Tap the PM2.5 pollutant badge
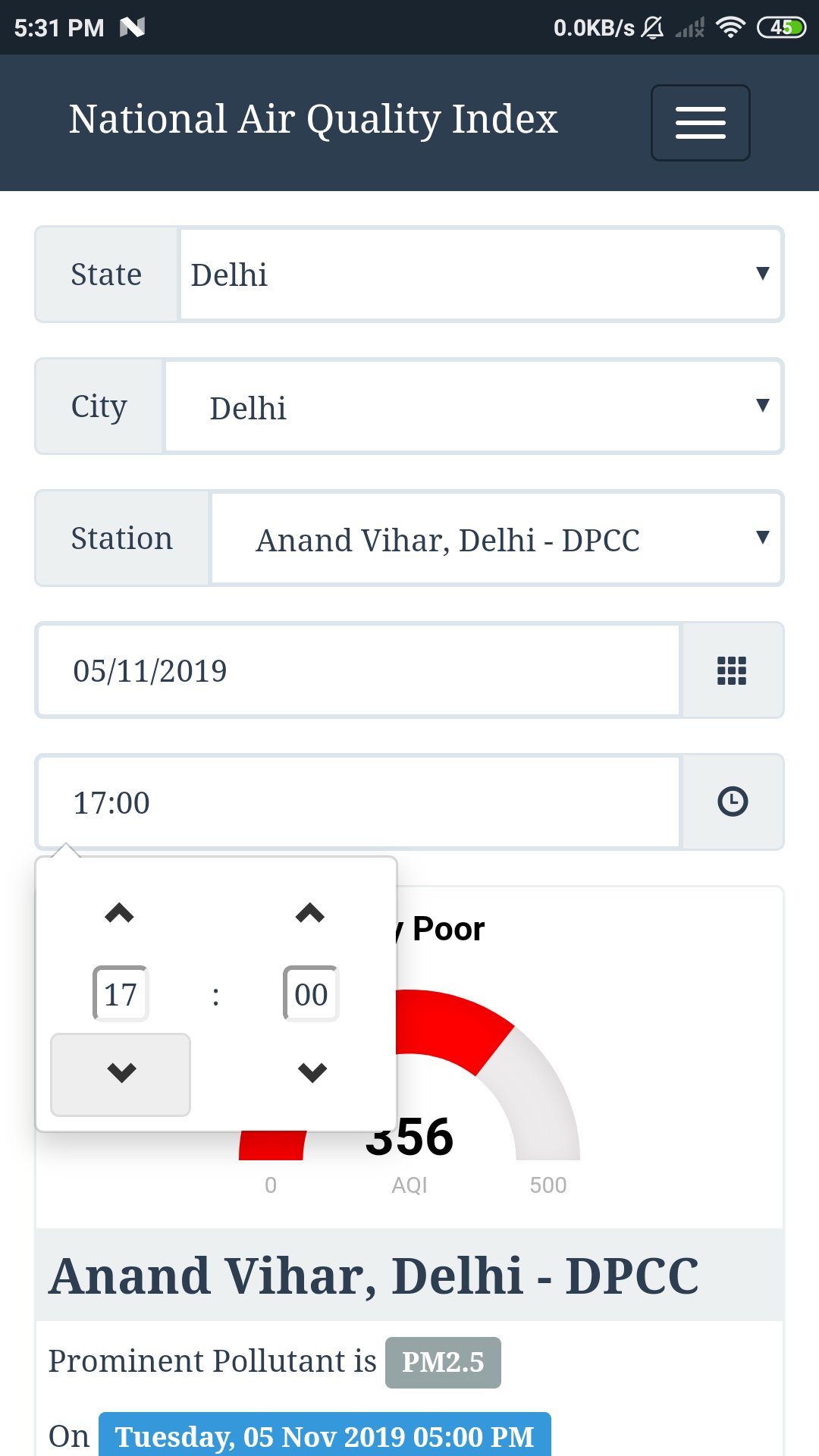The image size is (819, 1456). (443, 1363)
